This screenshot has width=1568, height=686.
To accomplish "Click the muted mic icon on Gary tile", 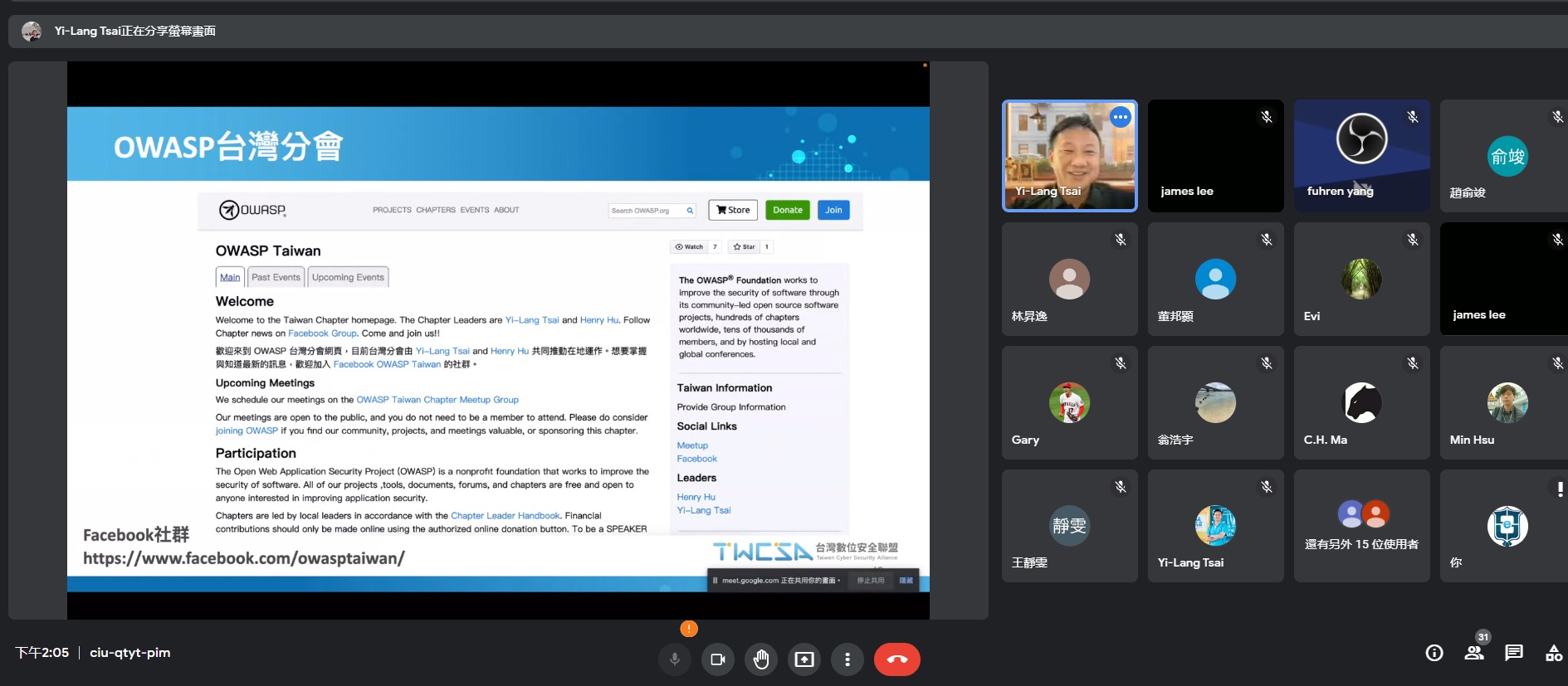I will click(x=1121, y=363).
